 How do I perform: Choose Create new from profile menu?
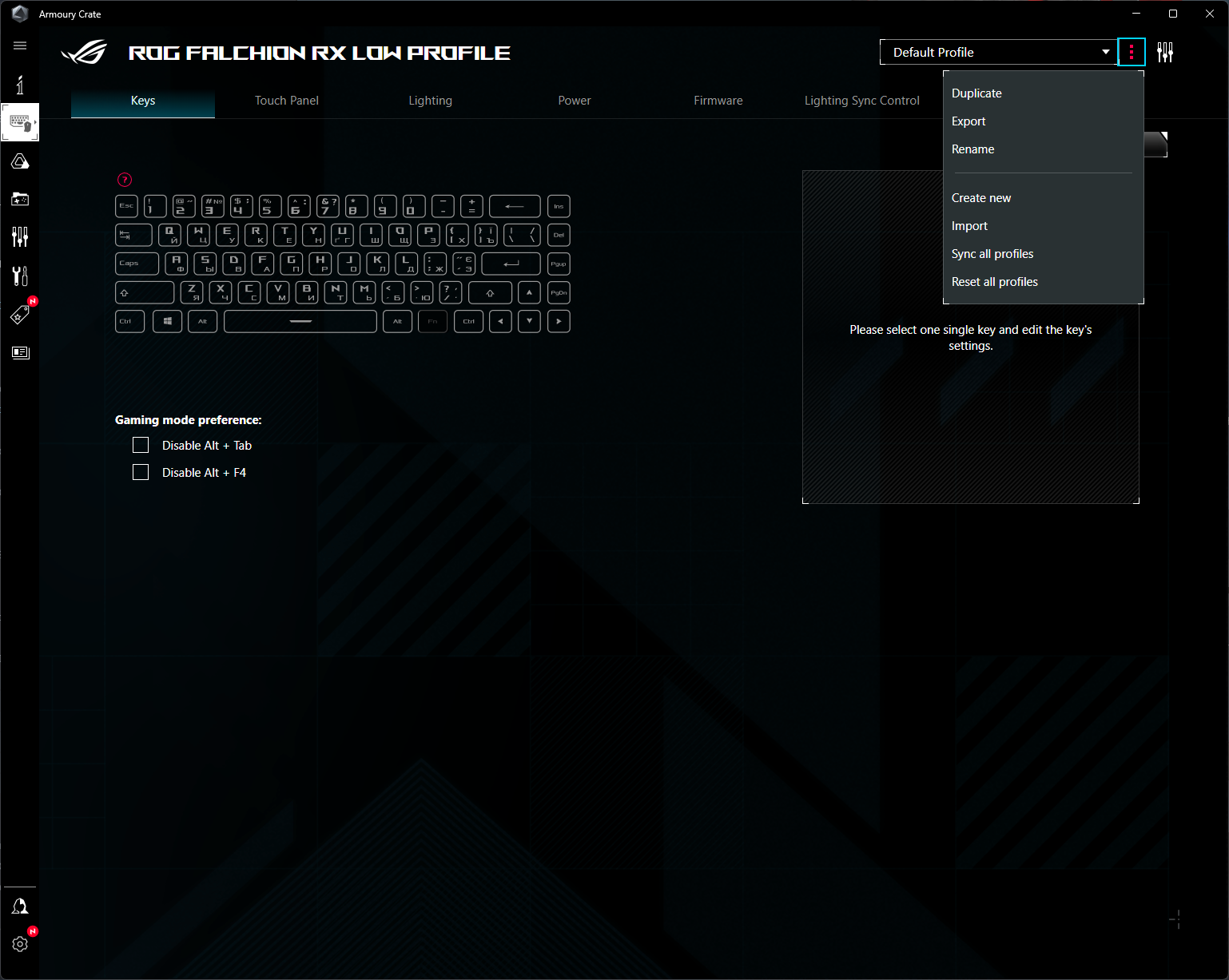tap(1044, 198)
